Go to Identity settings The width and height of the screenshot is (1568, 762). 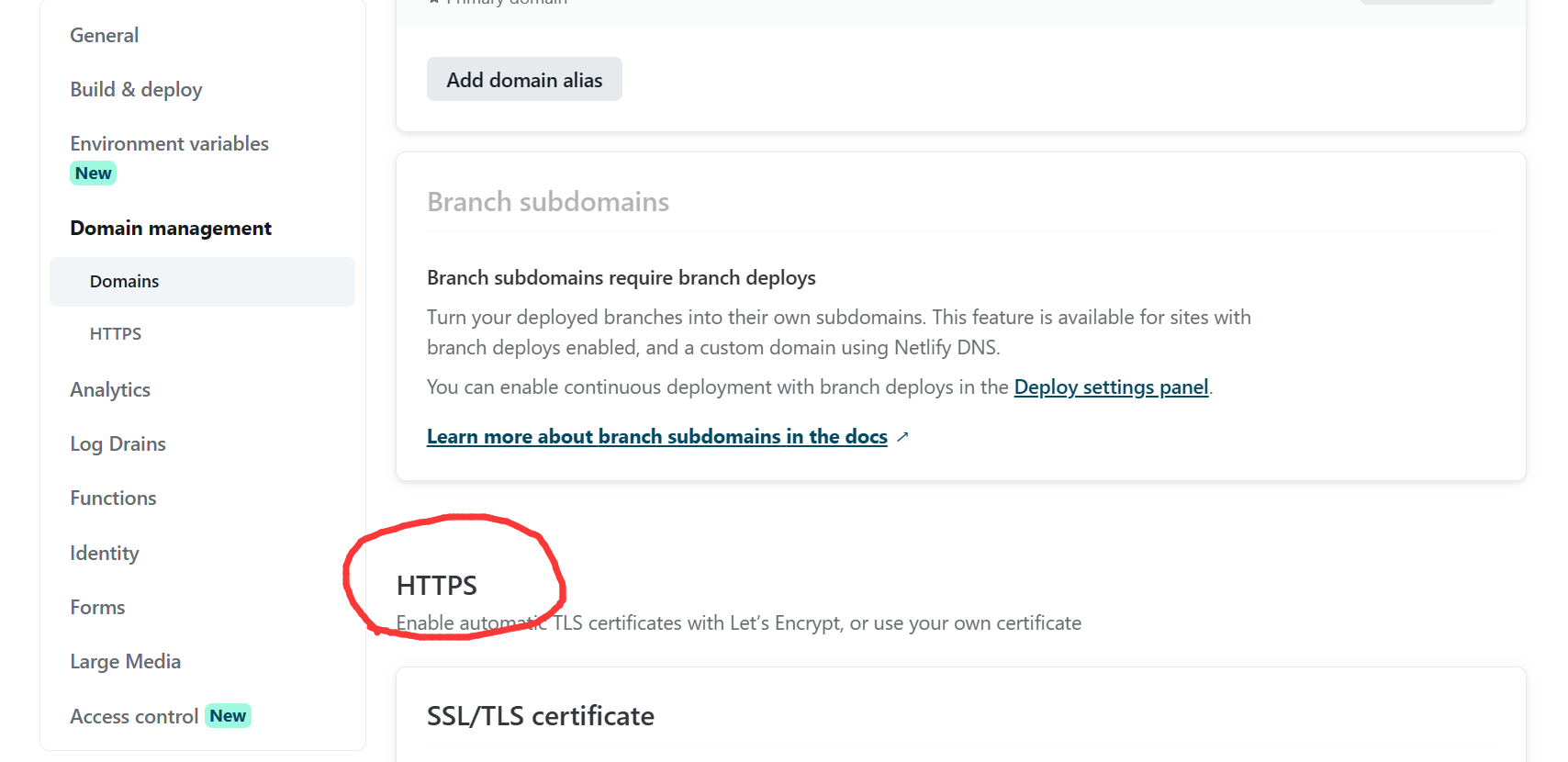[x=105, y=554]
